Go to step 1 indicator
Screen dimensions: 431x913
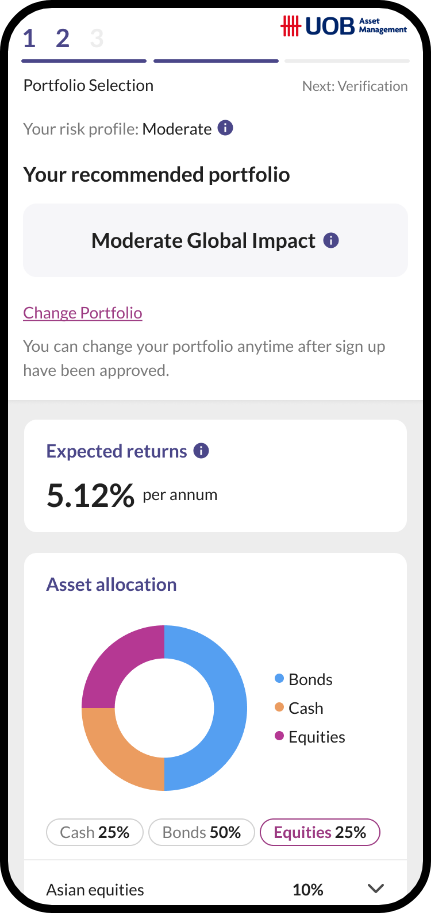coord(29,38)
